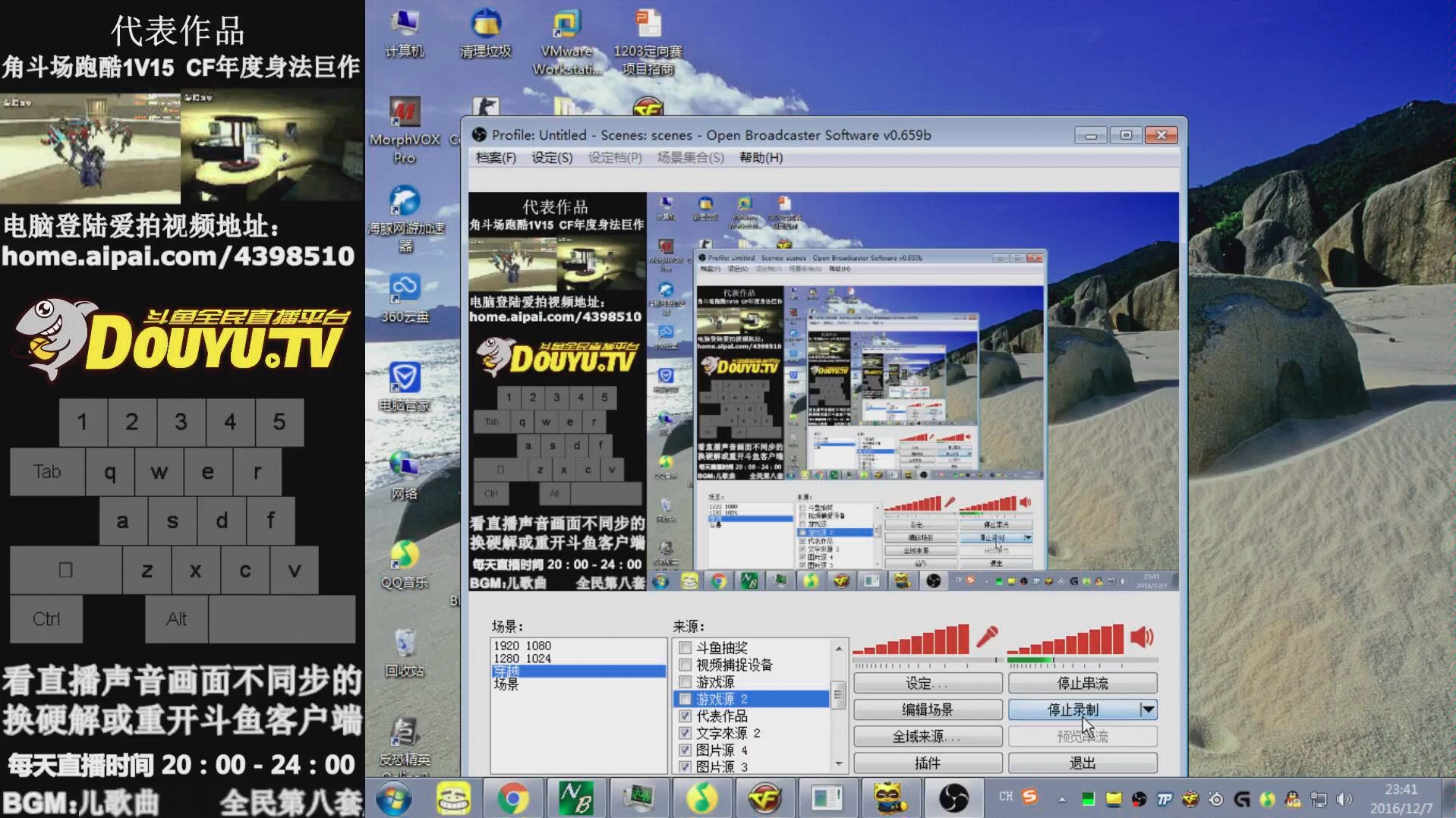Click the 设定... button
The image size is (1456, 818).
[928, 683]
